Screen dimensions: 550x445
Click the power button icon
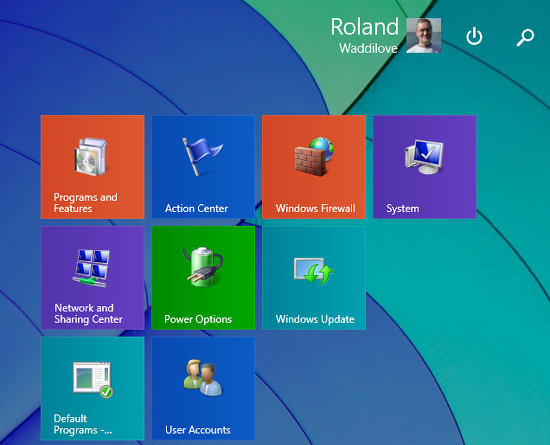coord(474,36)
